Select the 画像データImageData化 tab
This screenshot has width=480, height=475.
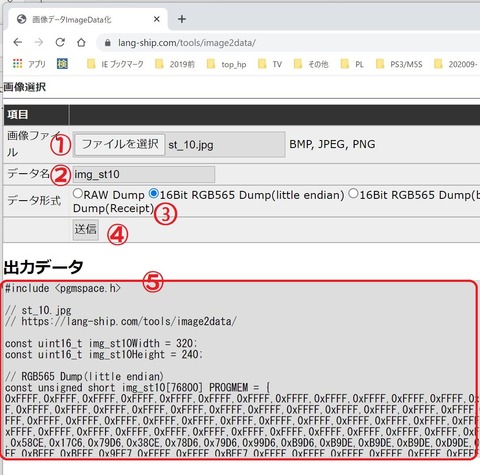[x=88, y=19]
